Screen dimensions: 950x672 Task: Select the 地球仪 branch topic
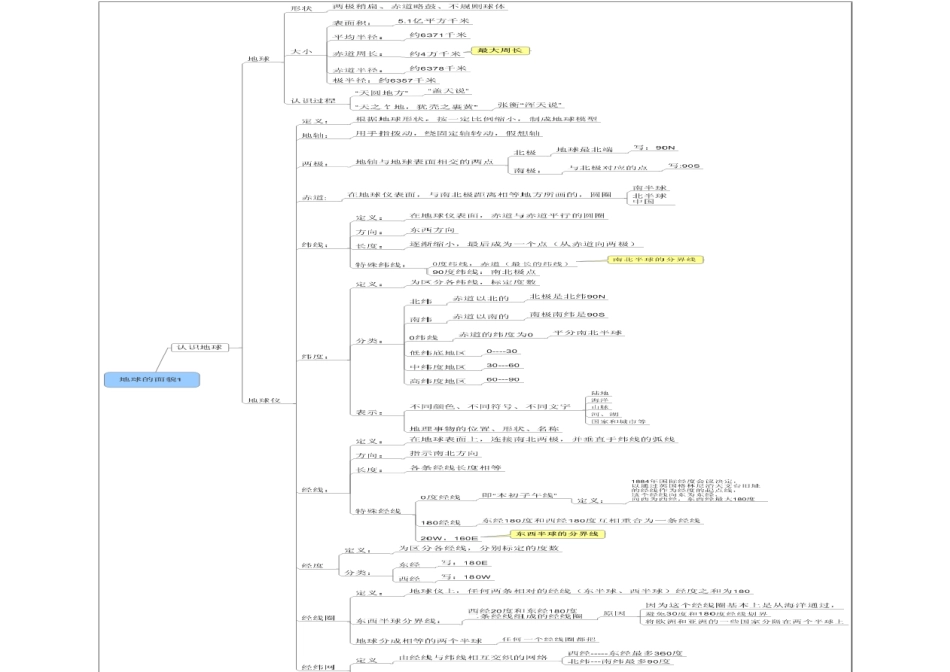[x=264, y=401]
